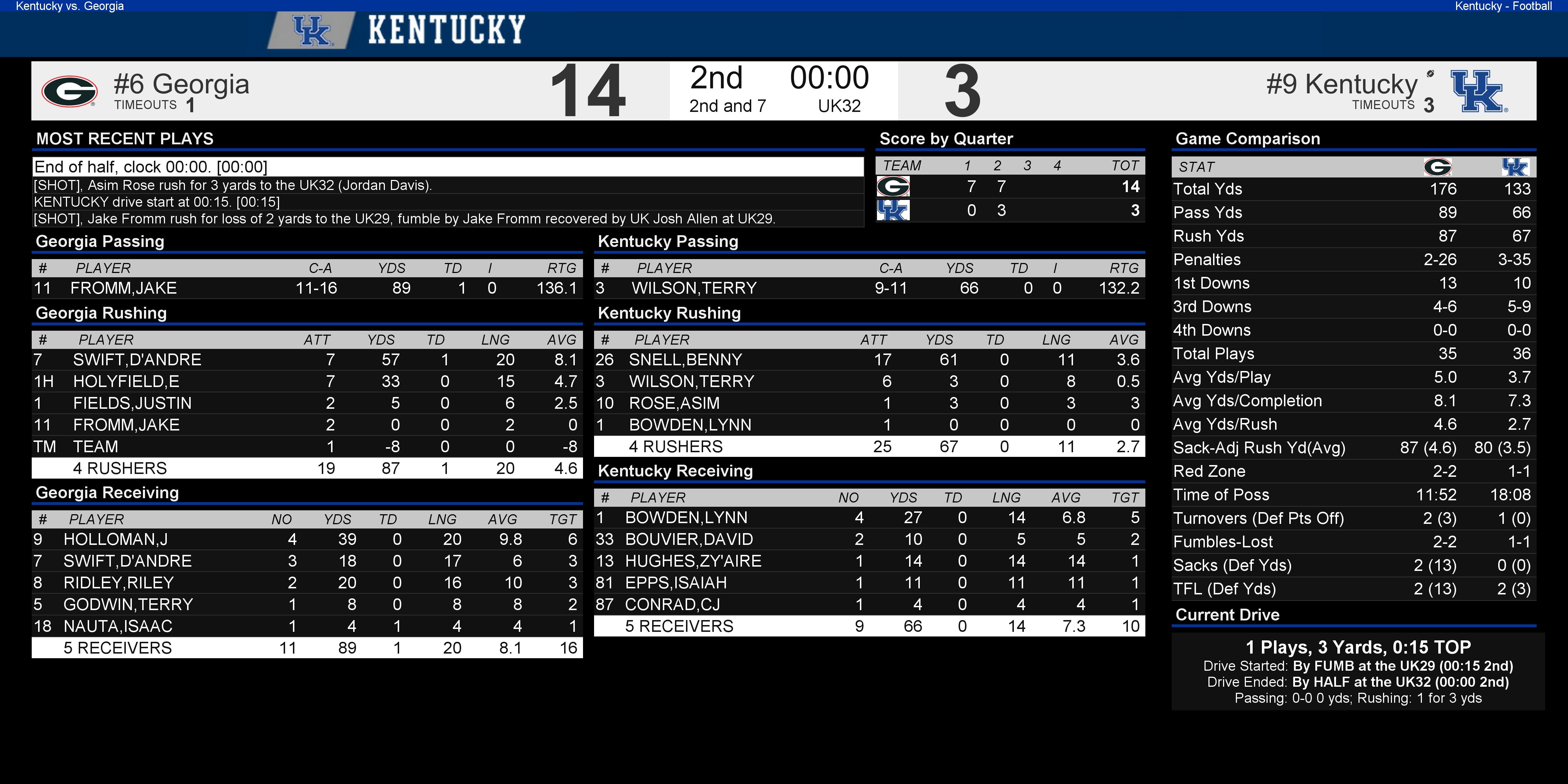Click the Kentucky vs. Georgia header text
This screenshot has width=1568, height=784.
pos(69,6)
